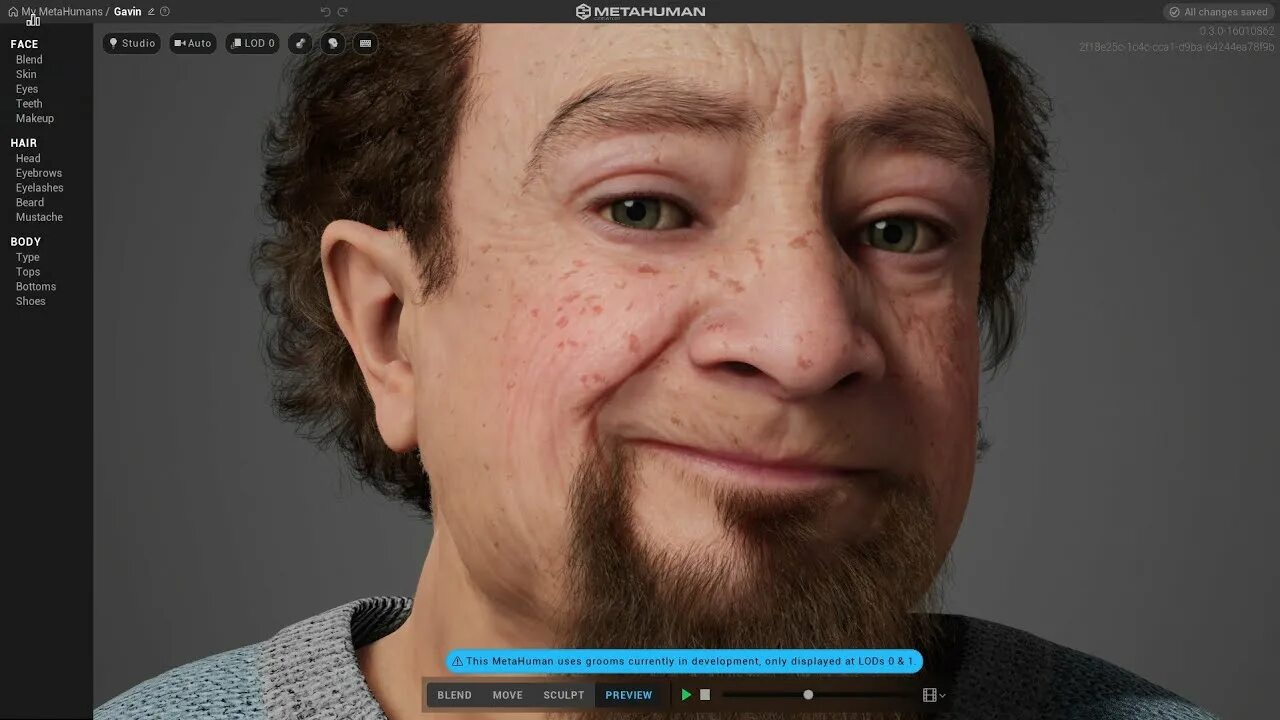Viewport: 1280px width, 720px height.
Task: Open the animation clip selector film icon
Action: tap(934, 695)
